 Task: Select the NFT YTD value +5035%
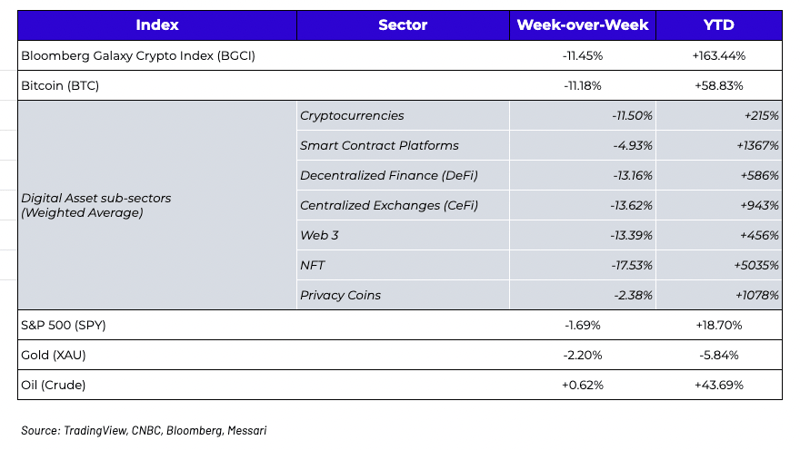[x=756, y=265]
